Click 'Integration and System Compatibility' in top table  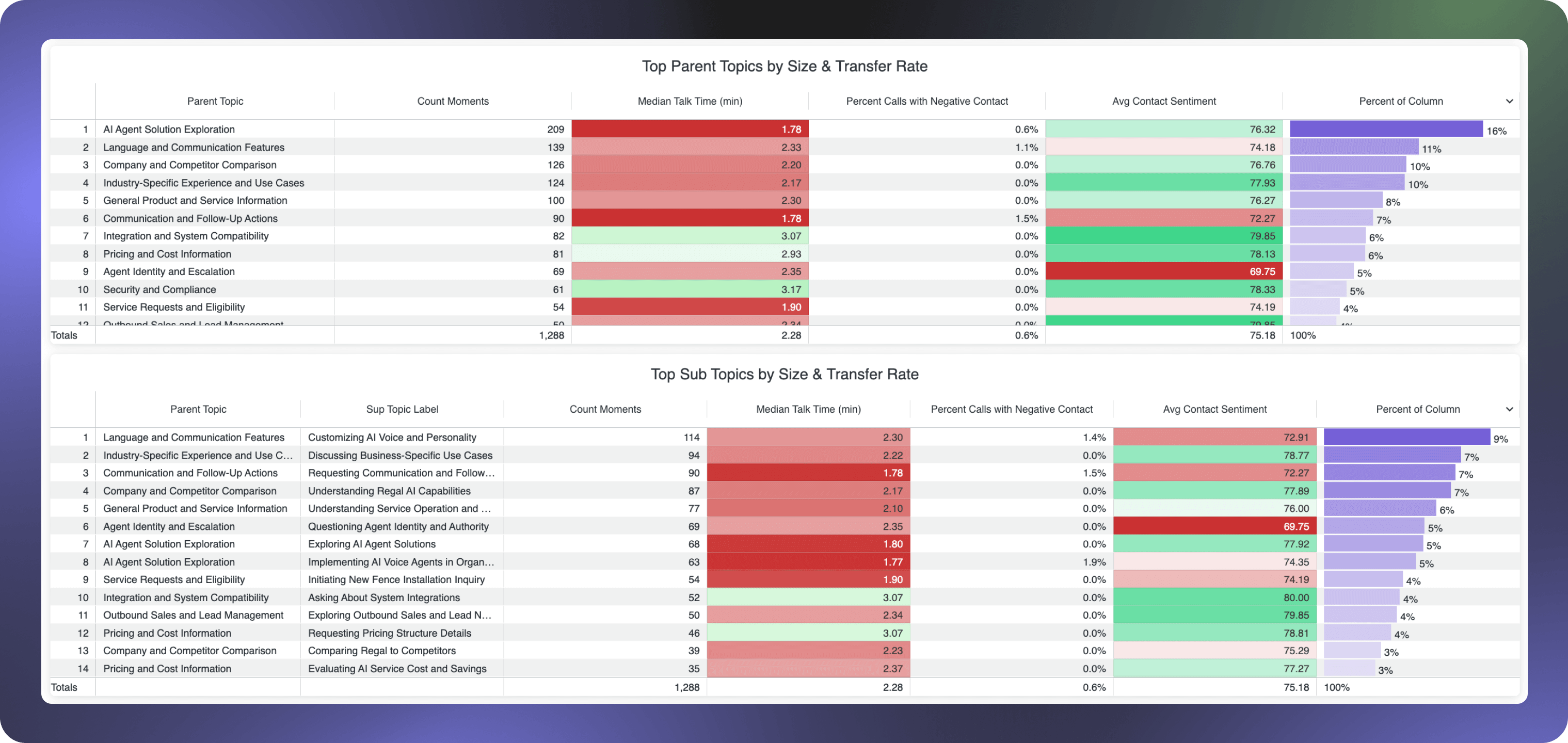186,235
